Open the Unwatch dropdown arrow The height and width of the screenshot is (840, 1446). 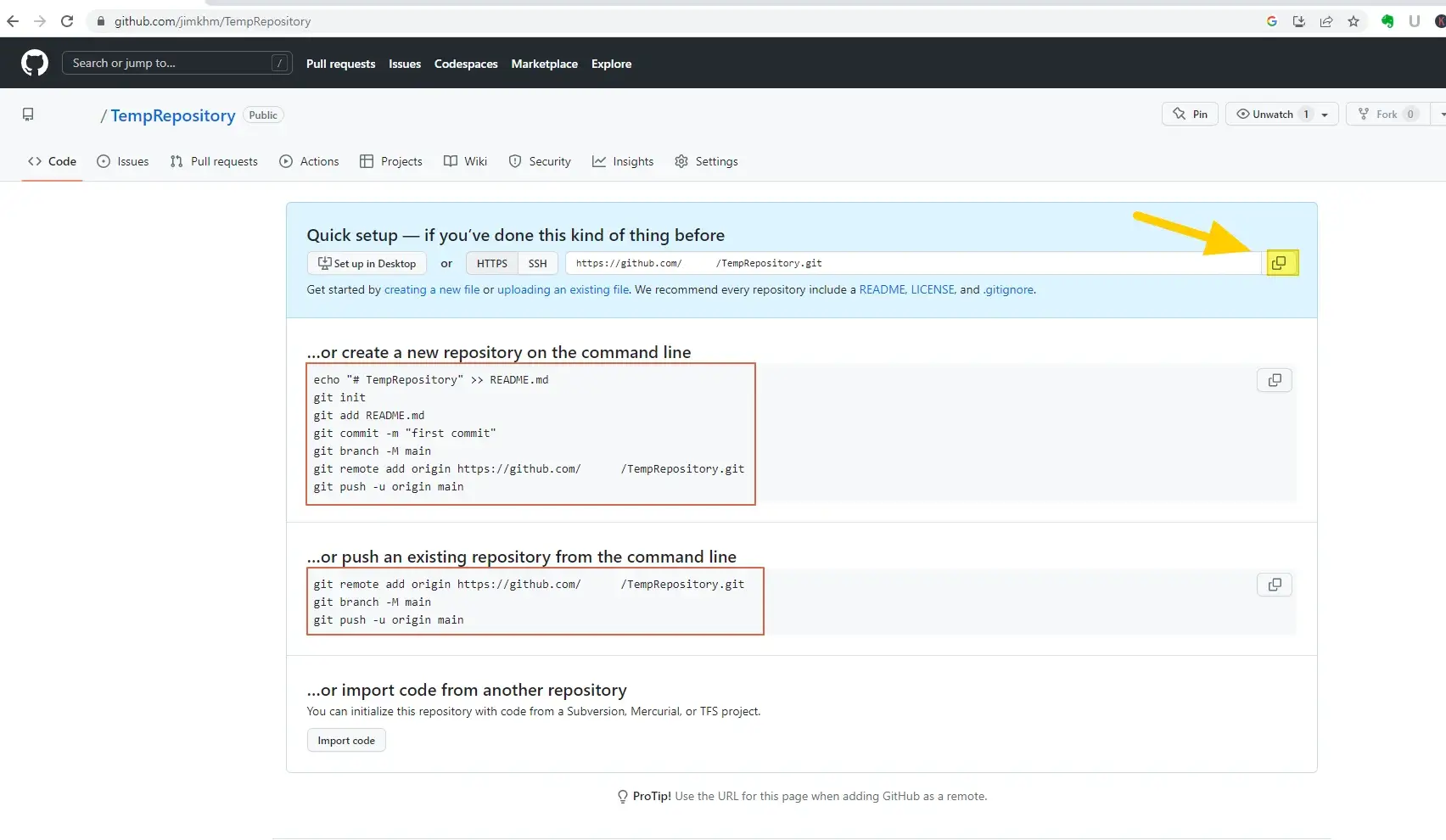(x=1325, y=115)
